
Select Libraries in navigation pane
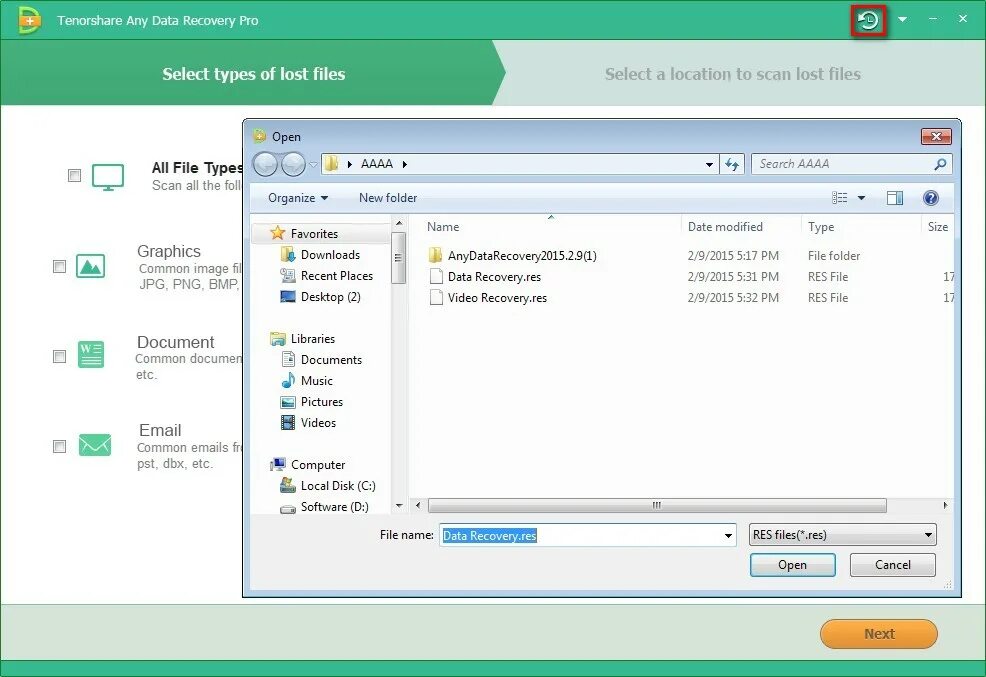coord(313,338)
